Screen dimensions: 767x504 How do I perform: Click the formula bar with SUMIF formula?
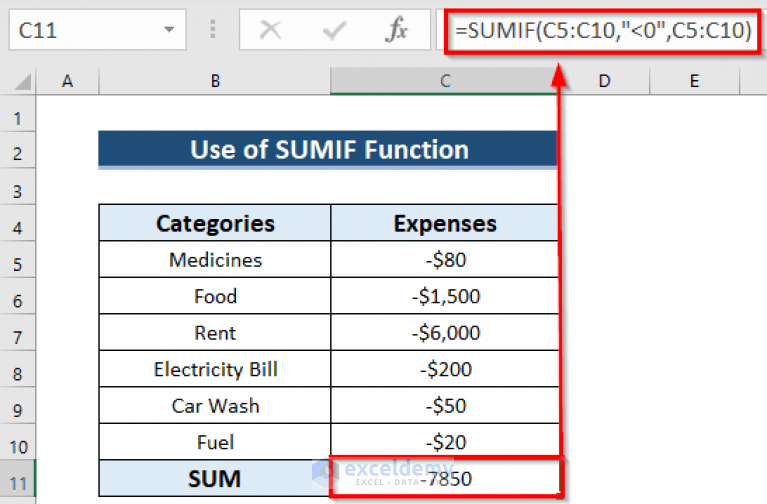603,30
